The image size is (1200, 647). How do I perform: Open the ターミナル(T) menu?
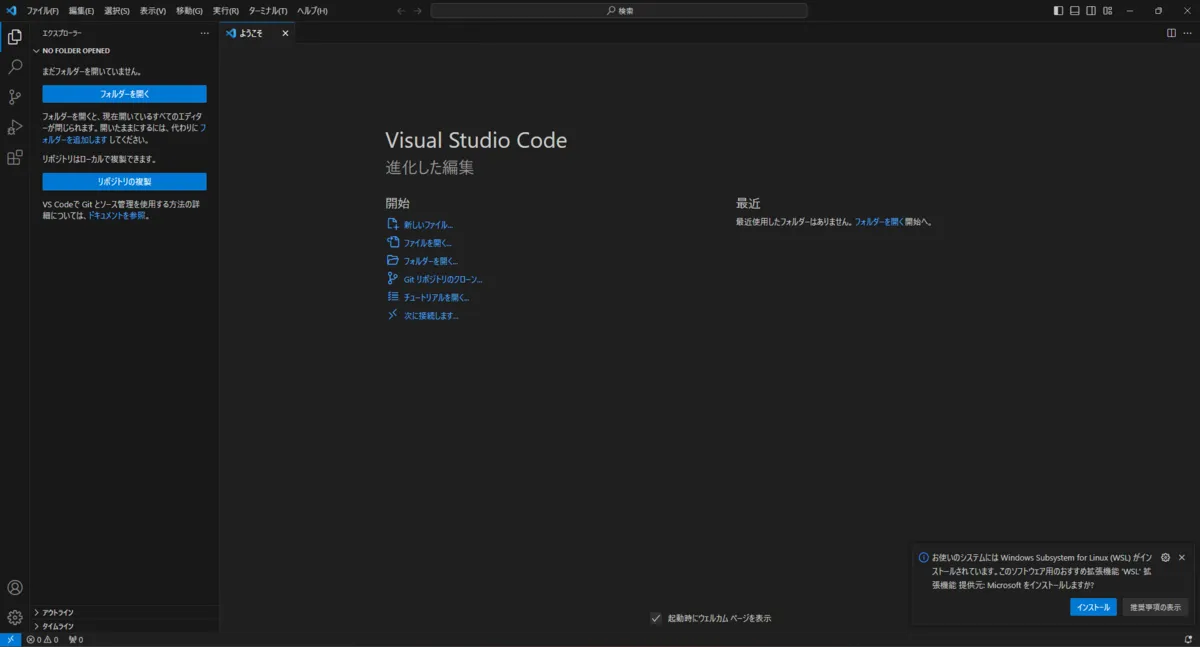[268, 11]
